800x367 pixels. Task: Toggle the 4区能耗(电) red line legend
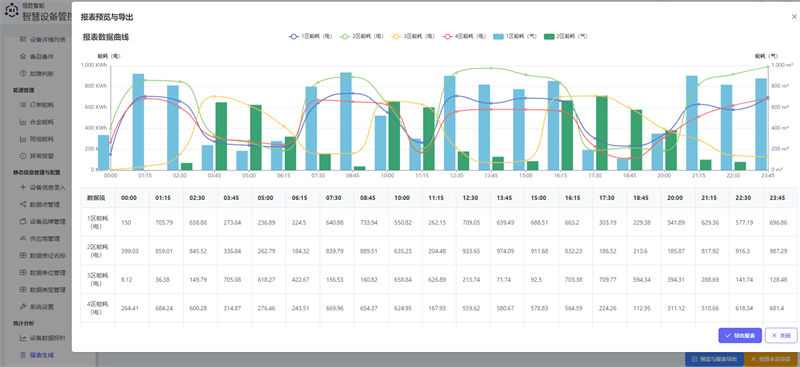pos(465,36)
